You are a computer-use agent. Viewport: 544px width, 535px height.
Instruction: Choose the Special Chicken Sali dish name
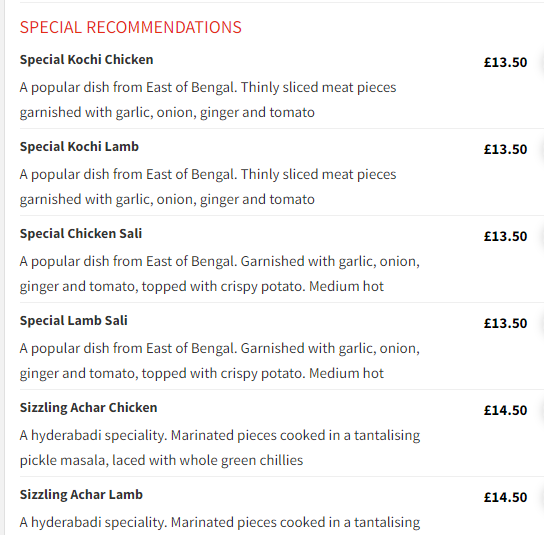coord(81,234)
